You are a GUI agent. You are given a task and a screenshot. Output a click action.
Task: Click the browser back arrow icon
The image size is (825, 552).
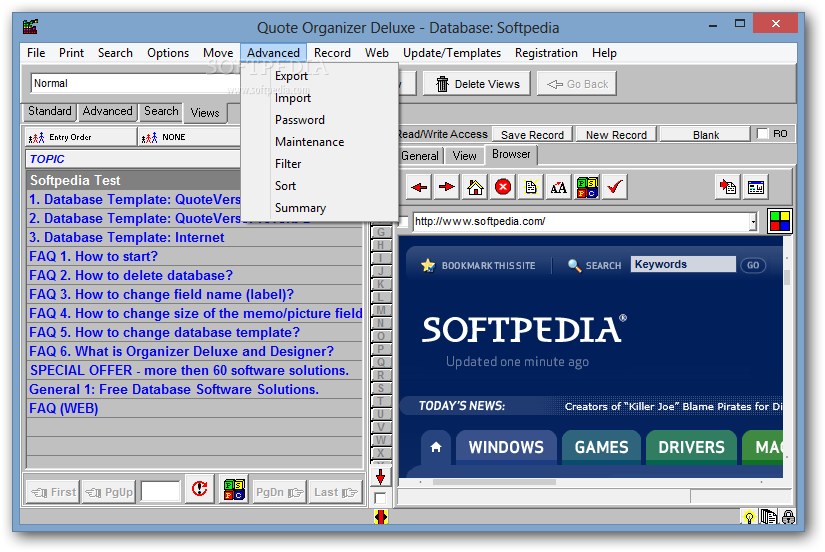pyautogui.click(x=419, y=187)
